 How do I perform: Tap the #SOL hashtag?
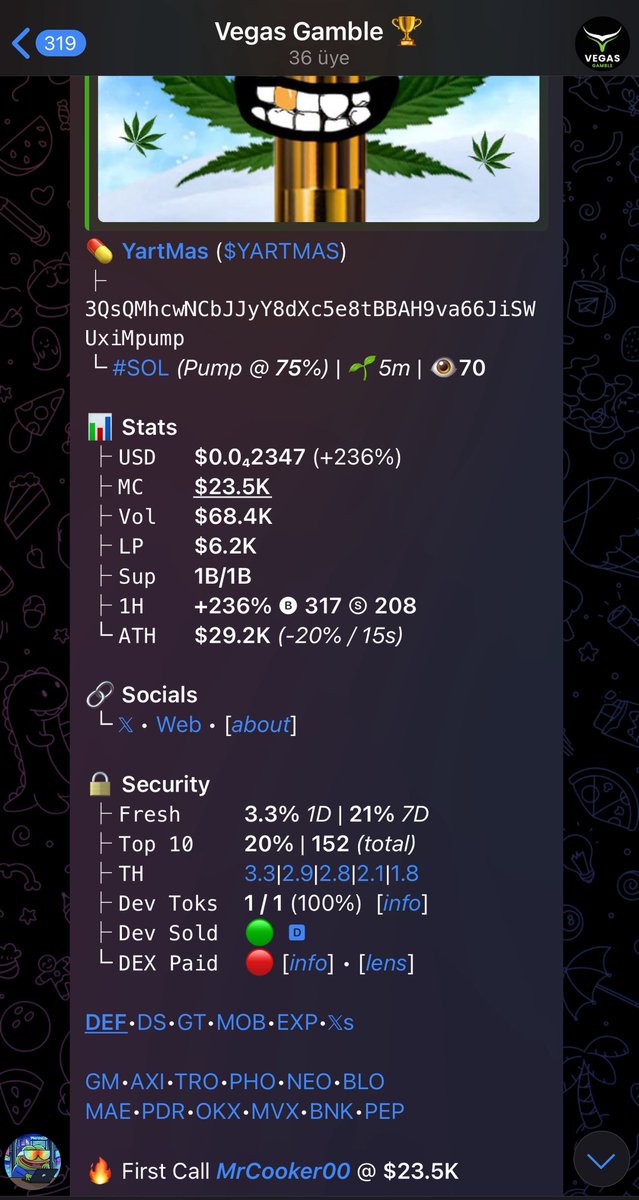(141, 368)
